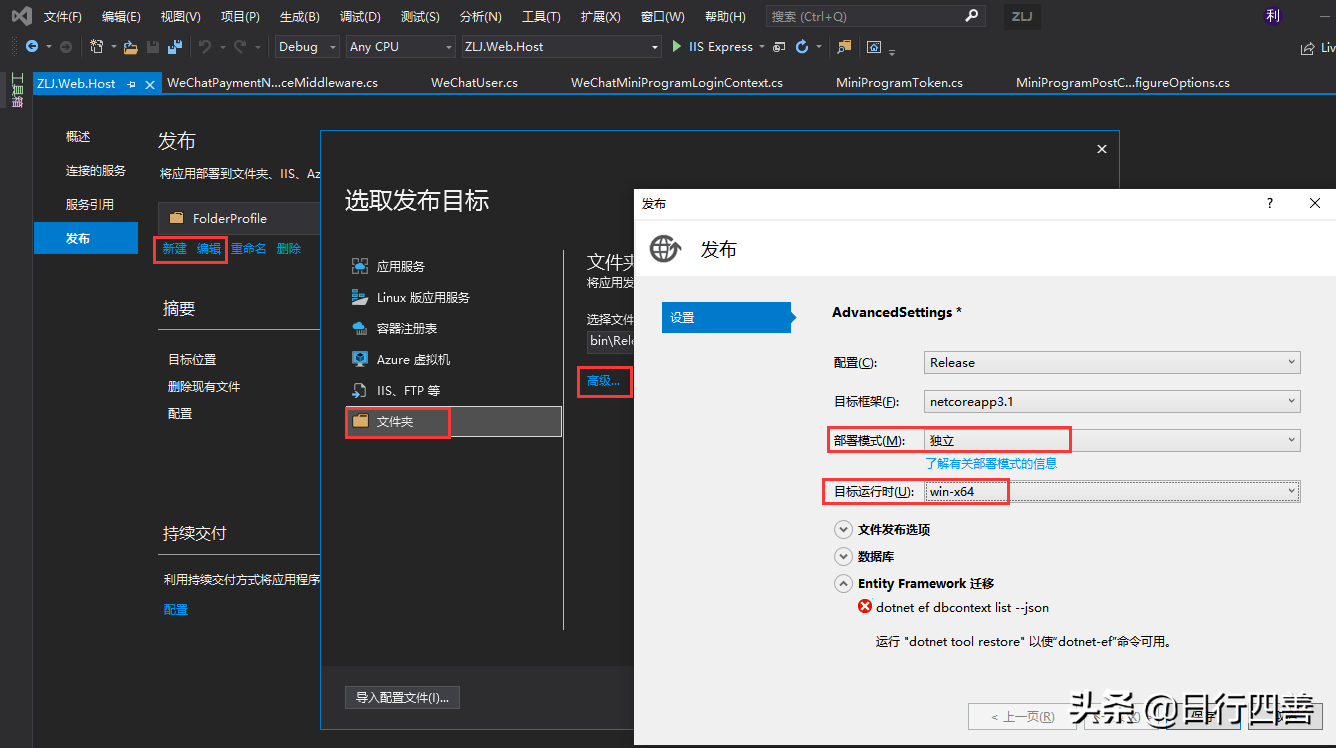This screenshot has width=1336, height=748.
Task: Click the save file icon
Action: (153, 47)
